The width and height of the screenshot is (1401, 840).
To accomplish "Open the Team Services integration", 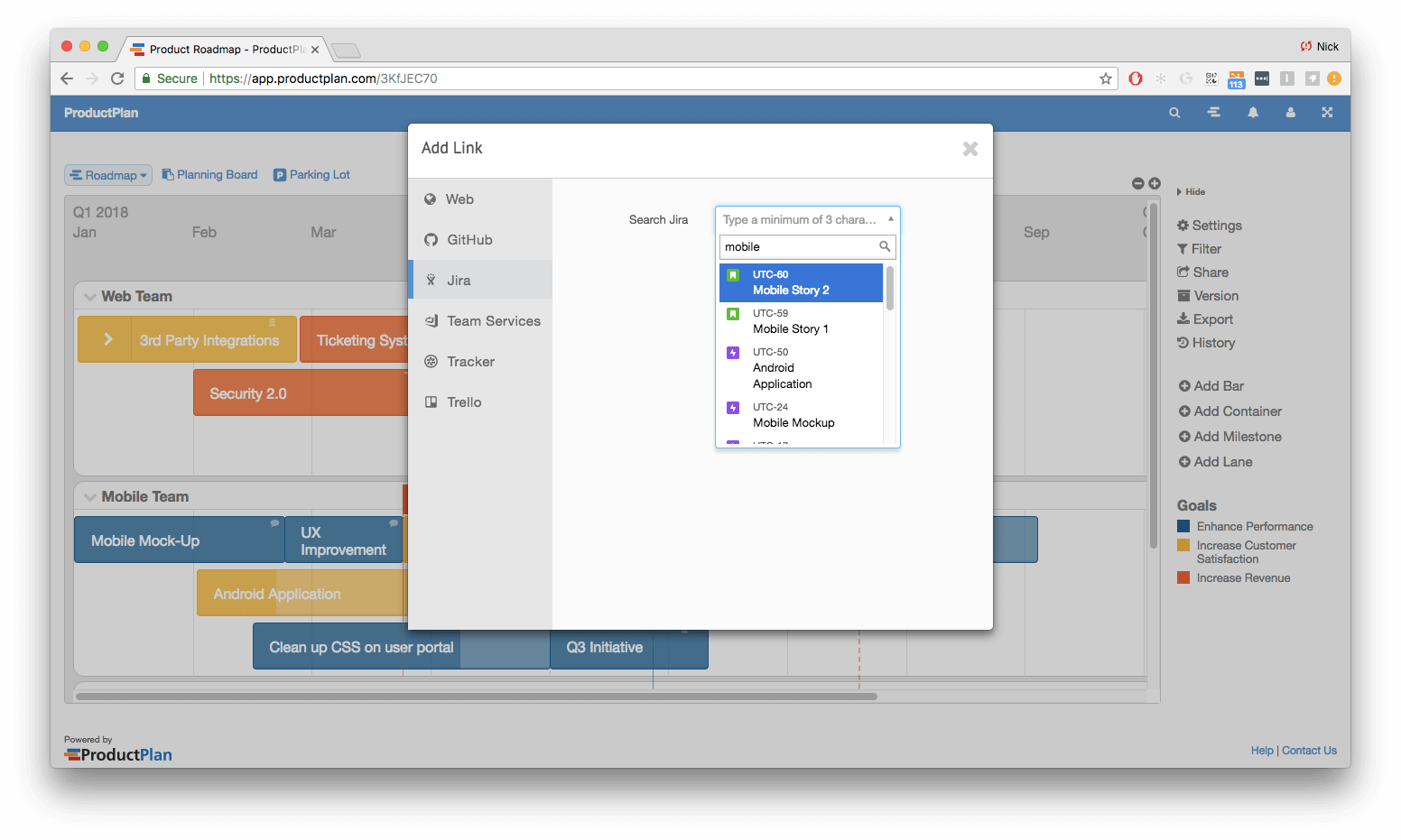I will tap(493, 320).
